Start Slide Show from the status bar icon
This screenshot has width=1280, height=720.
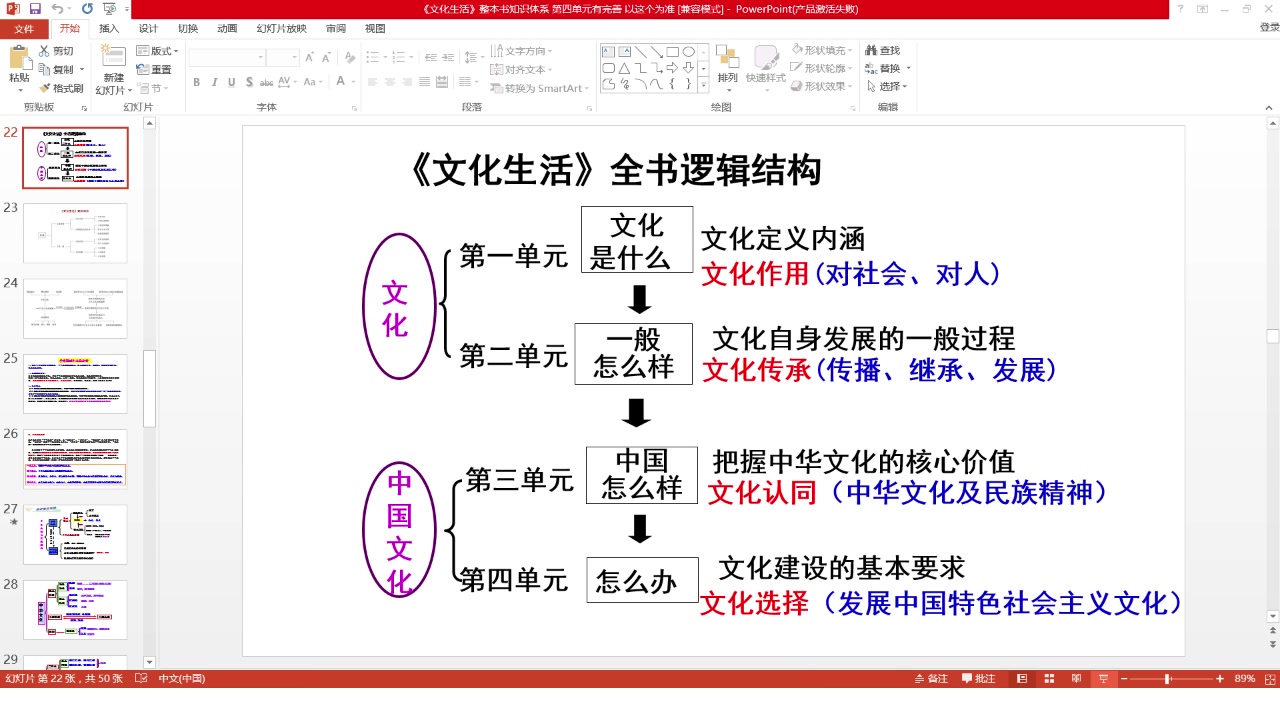click(1103, 679)
